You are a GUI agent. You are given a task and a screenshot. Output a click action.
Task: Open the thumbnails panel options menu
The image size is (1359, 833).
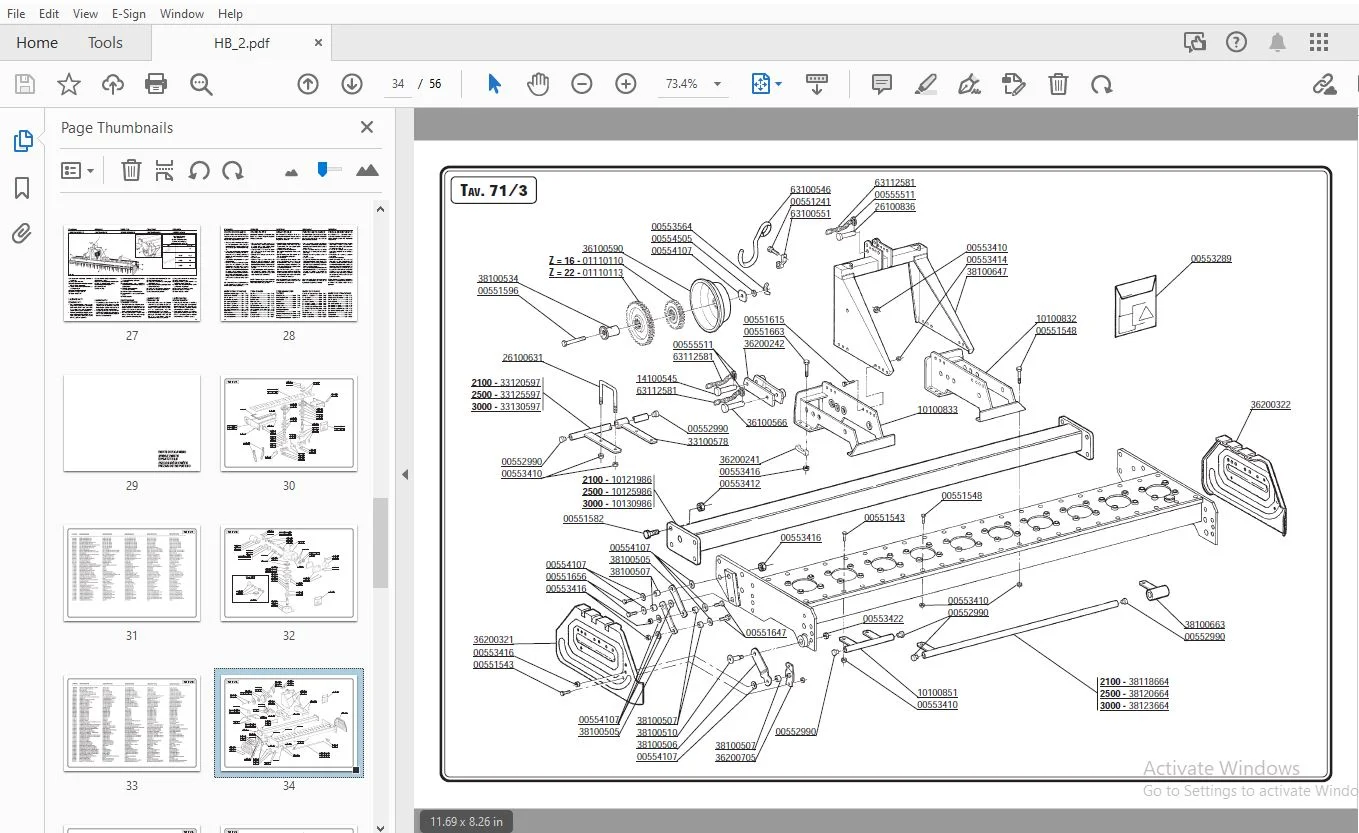pos(77,171)
